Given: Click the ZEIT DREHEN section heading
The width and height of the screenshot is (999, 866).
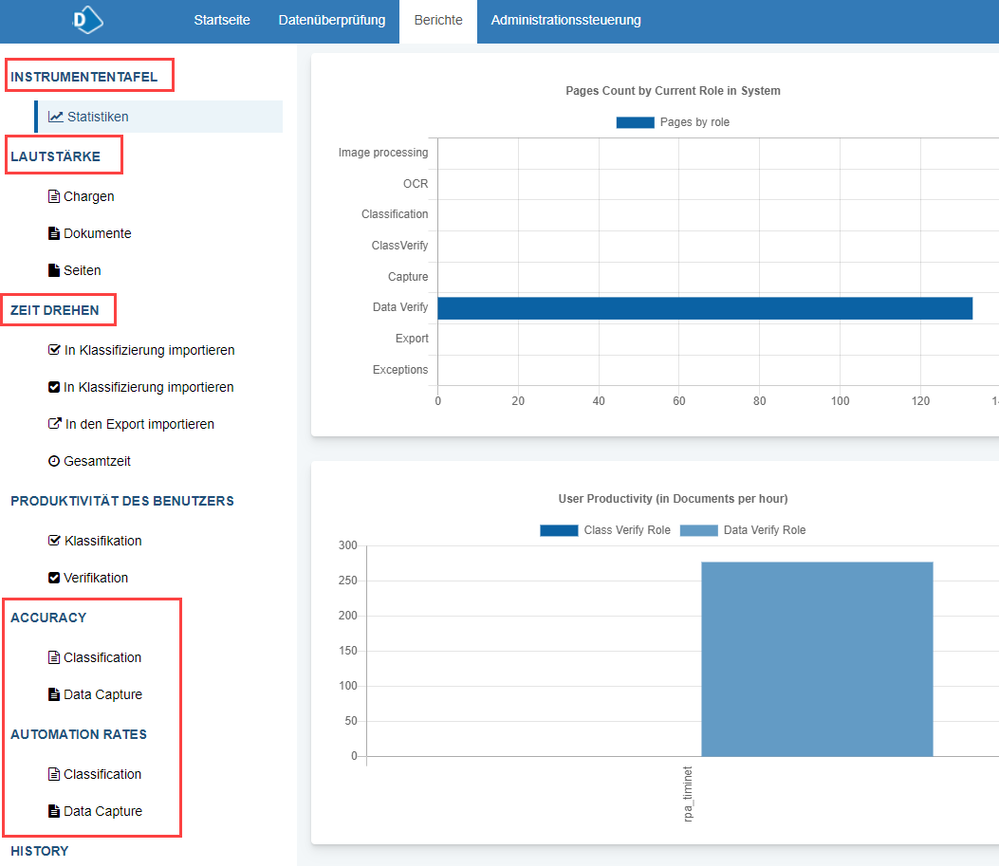Looking at the screenshot, I should [55, 310].
